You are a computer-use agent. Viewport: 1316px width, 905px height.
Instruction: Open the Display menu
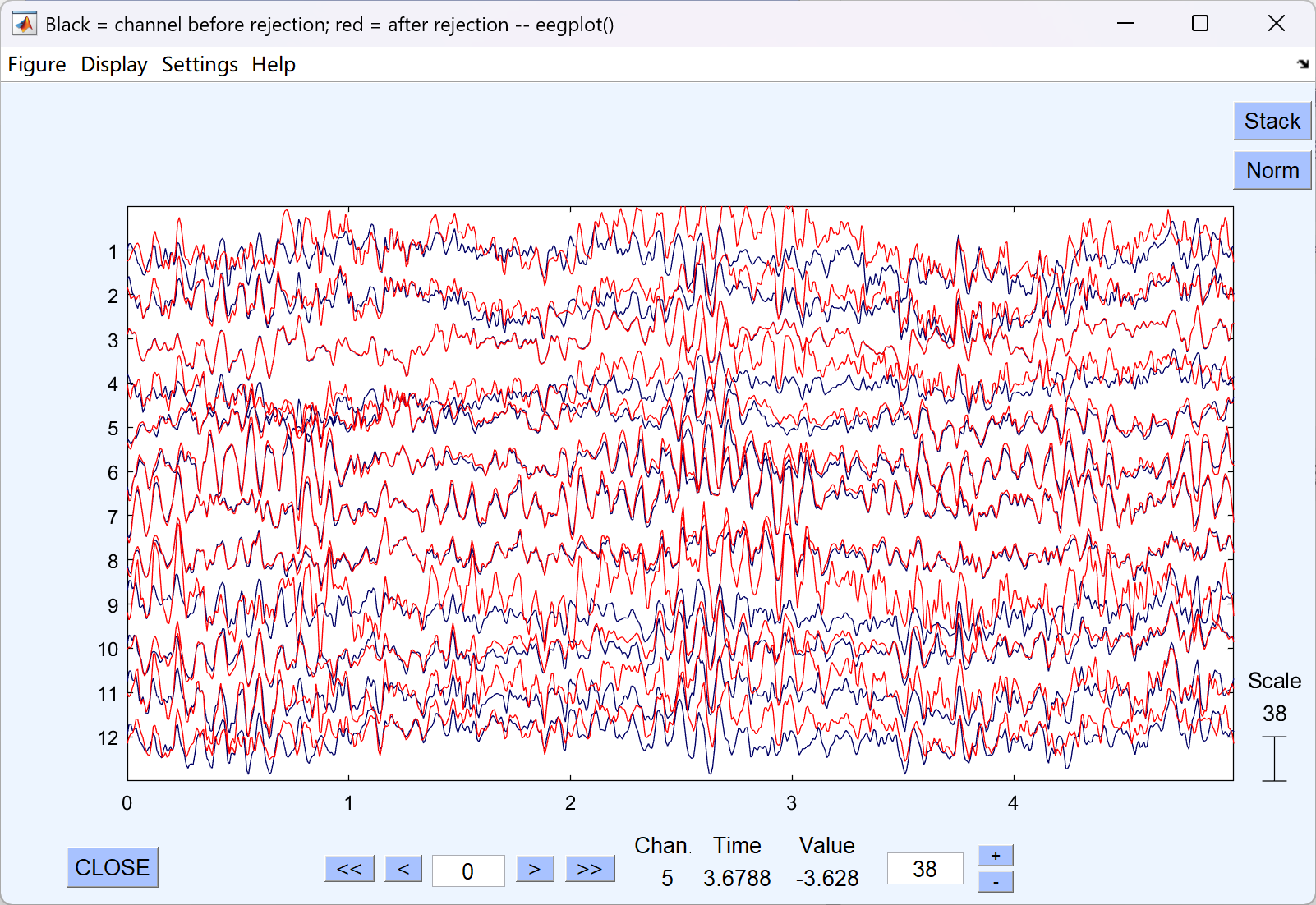pyautogui.click(x=114, y=64)
